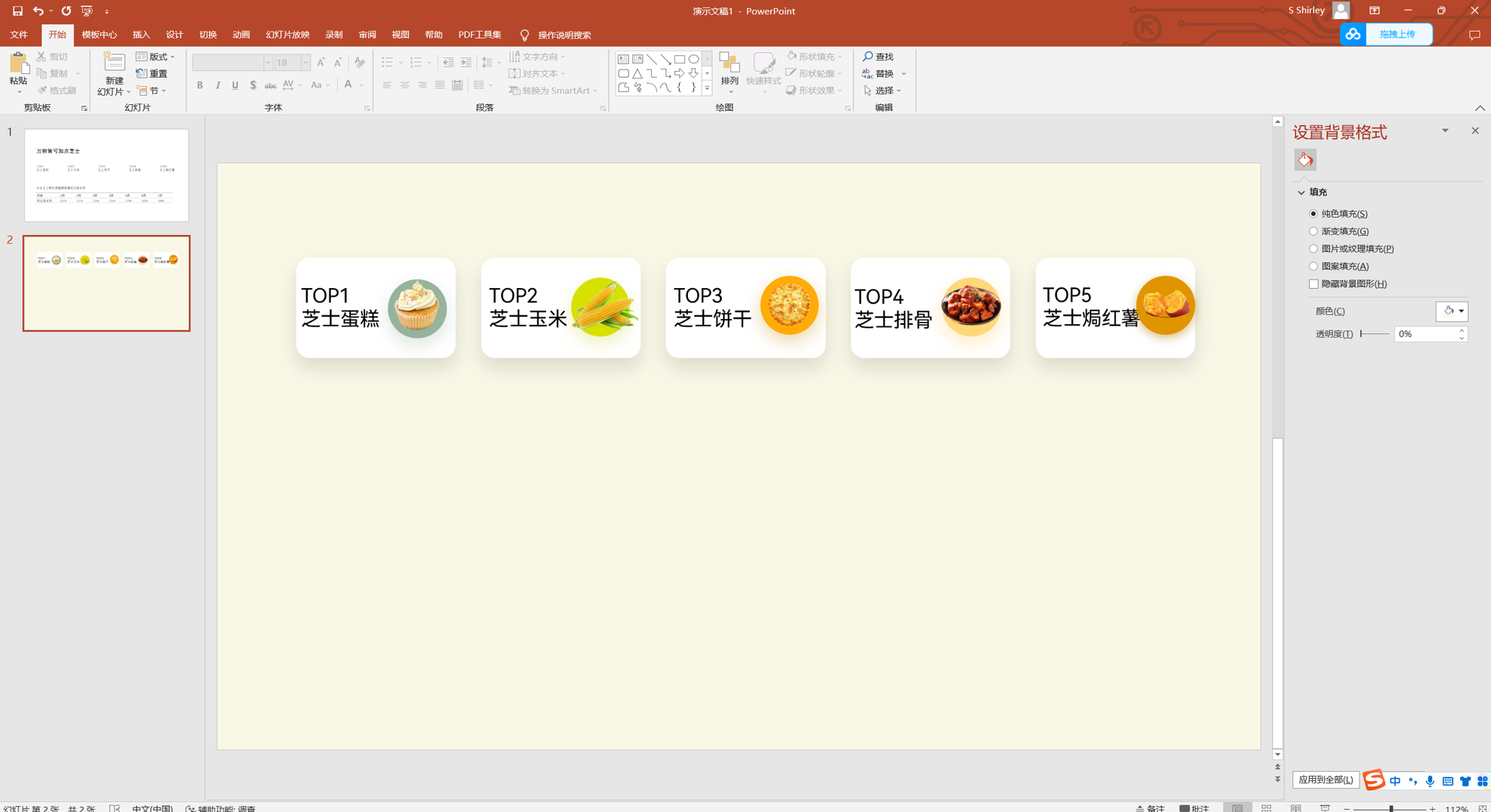Image resolution: width=1491 pixels, height=812 pixels.
Task: Select slide 1 thumbnail
Action: click(106, 175)
